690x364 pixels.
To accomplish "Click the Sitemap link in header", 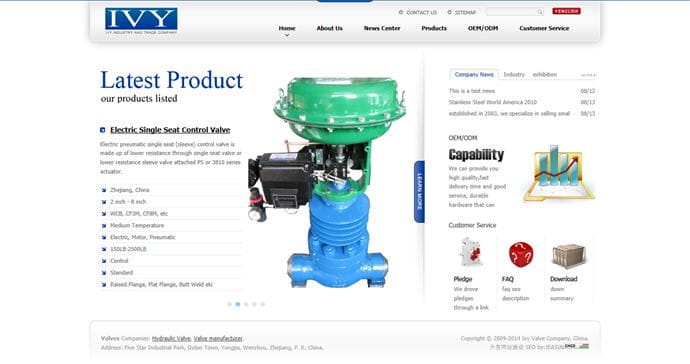I will pos(465,12).
